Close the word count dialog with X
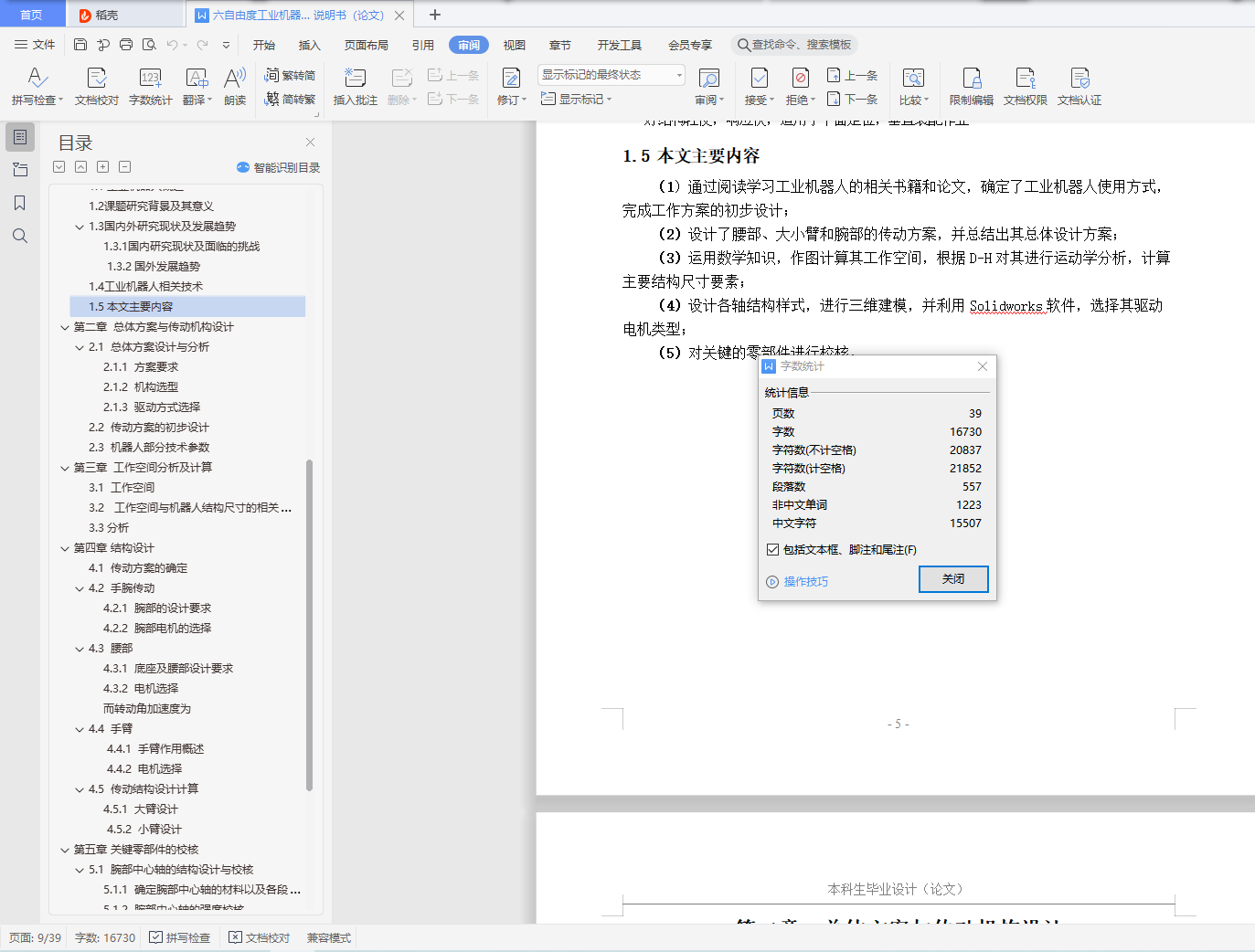1255x952 pixels. [x=983, y=366]
